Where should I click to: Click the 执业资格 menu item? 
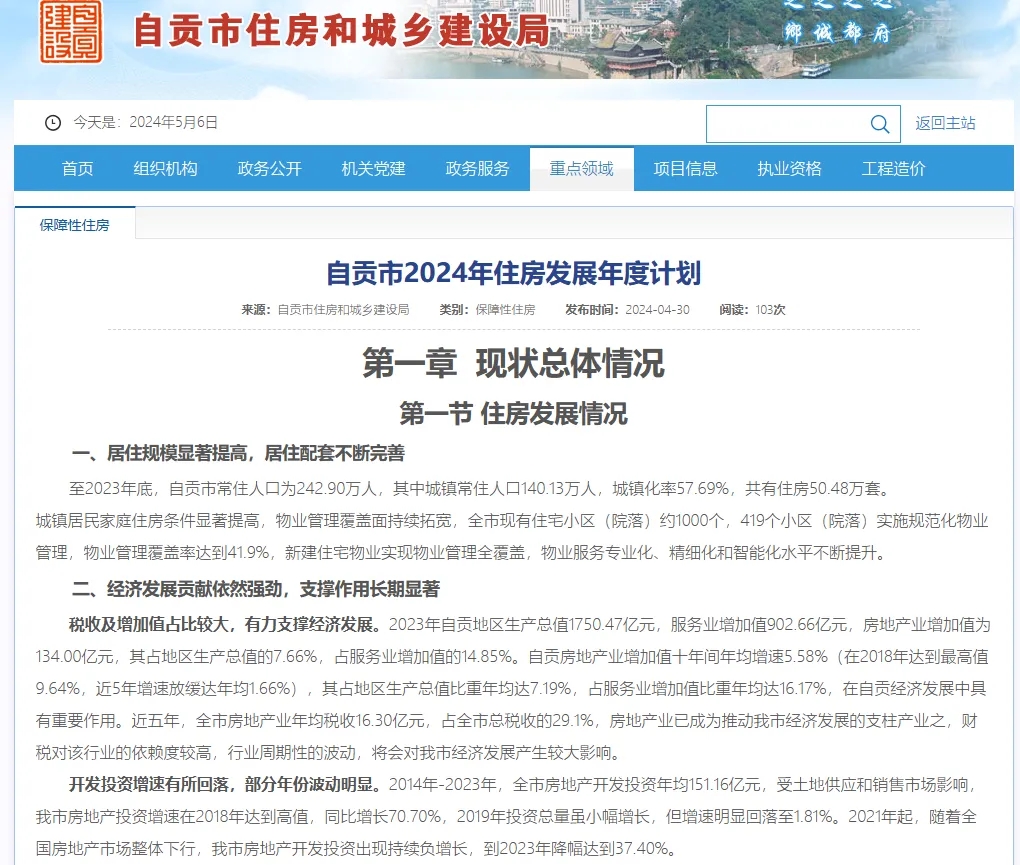[x=790, y=168]
